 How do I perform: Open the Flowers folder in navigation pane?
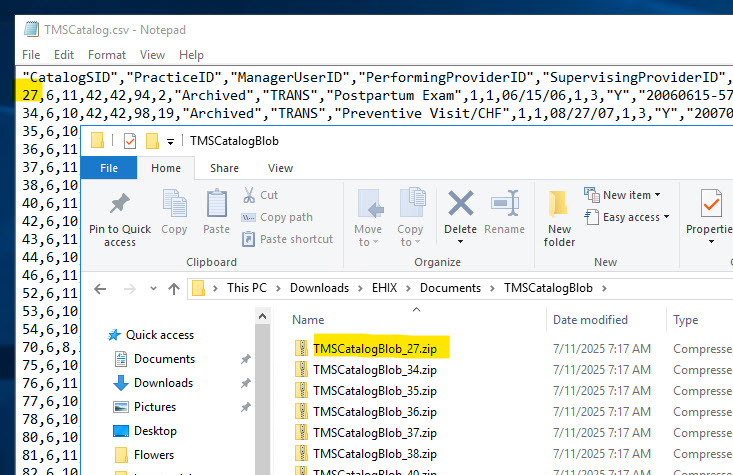(144, 454)
